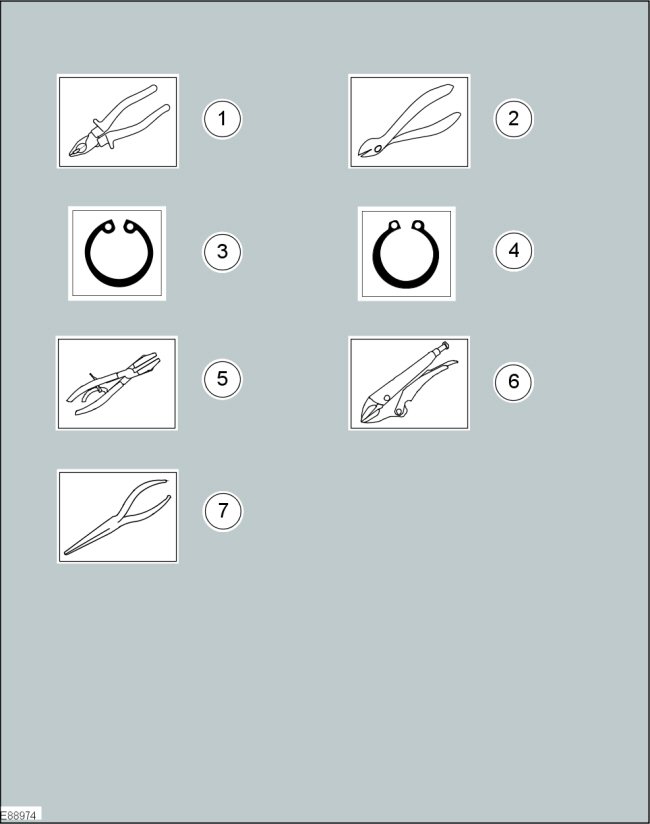This screenshot has width=650, height=824.
Task: Select the side cutter pliers picture
Action: point(409,121)
